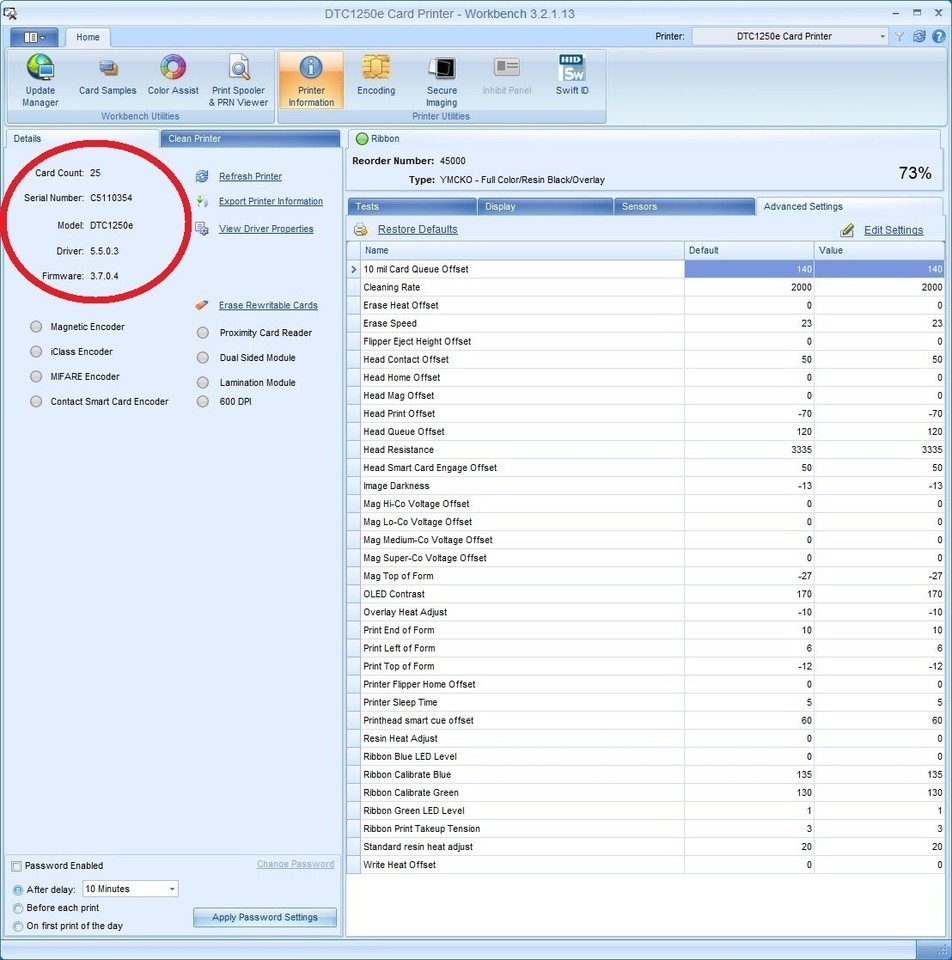Click the Restore Defaults link
This screenshot has width=952, height=960.
(417, 230)
